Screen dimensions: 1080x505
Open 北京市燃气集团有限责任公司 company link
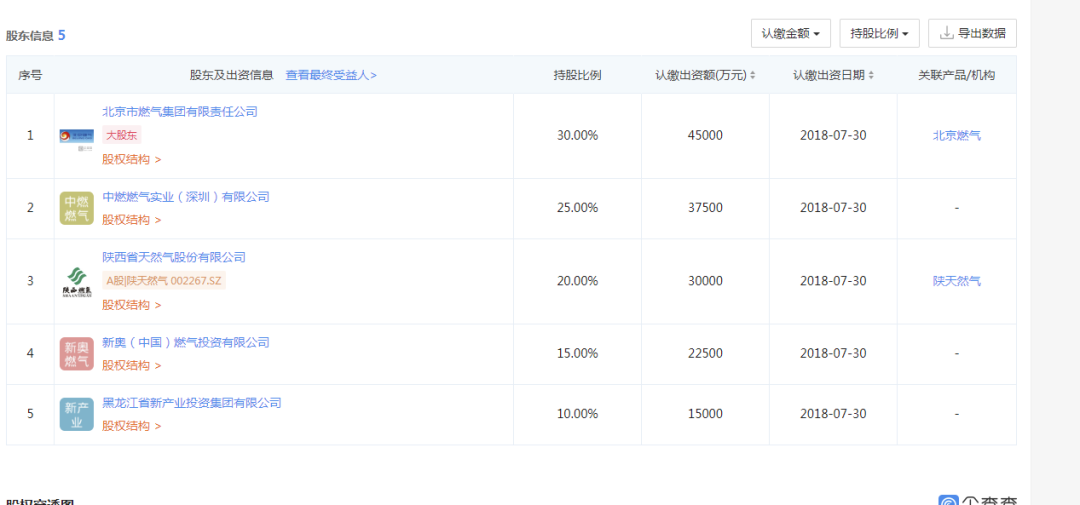[x=180, y=112]
